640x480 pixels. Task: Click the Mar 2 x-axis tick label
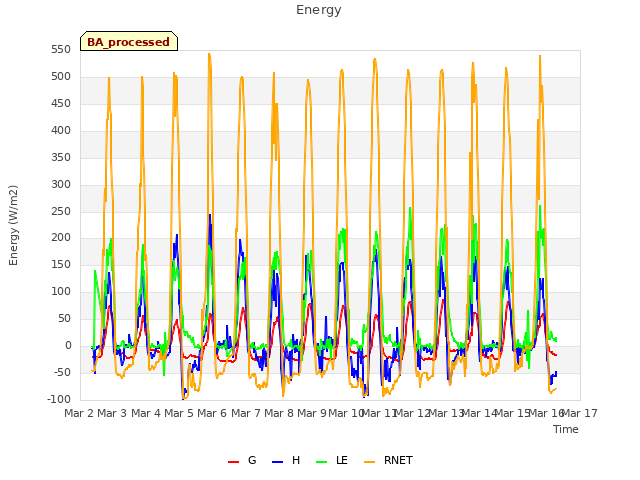pos(79,413)
